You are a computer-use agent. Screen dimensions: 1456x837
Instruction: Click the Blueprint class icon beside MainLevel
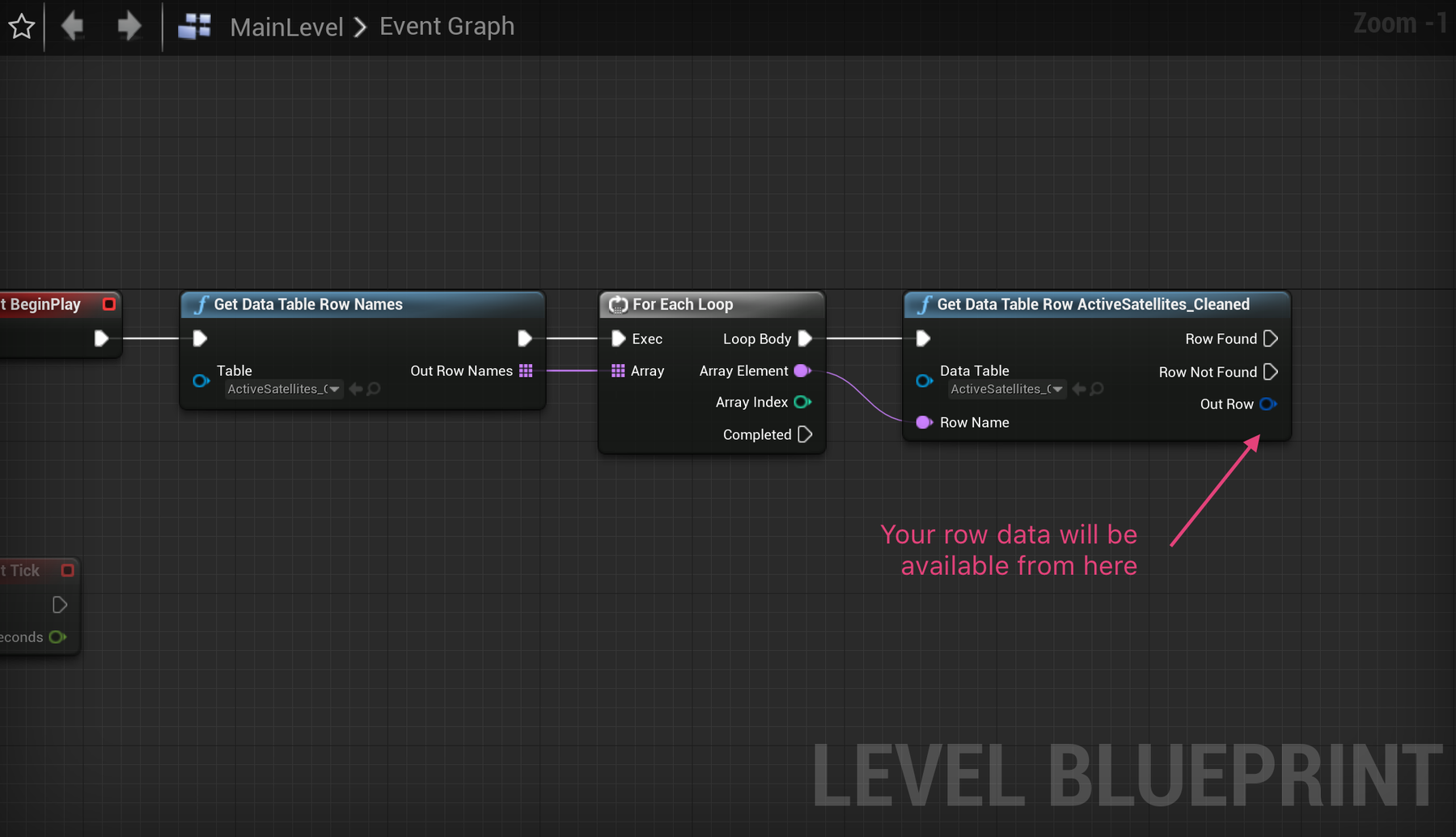(x=193, y=26)
